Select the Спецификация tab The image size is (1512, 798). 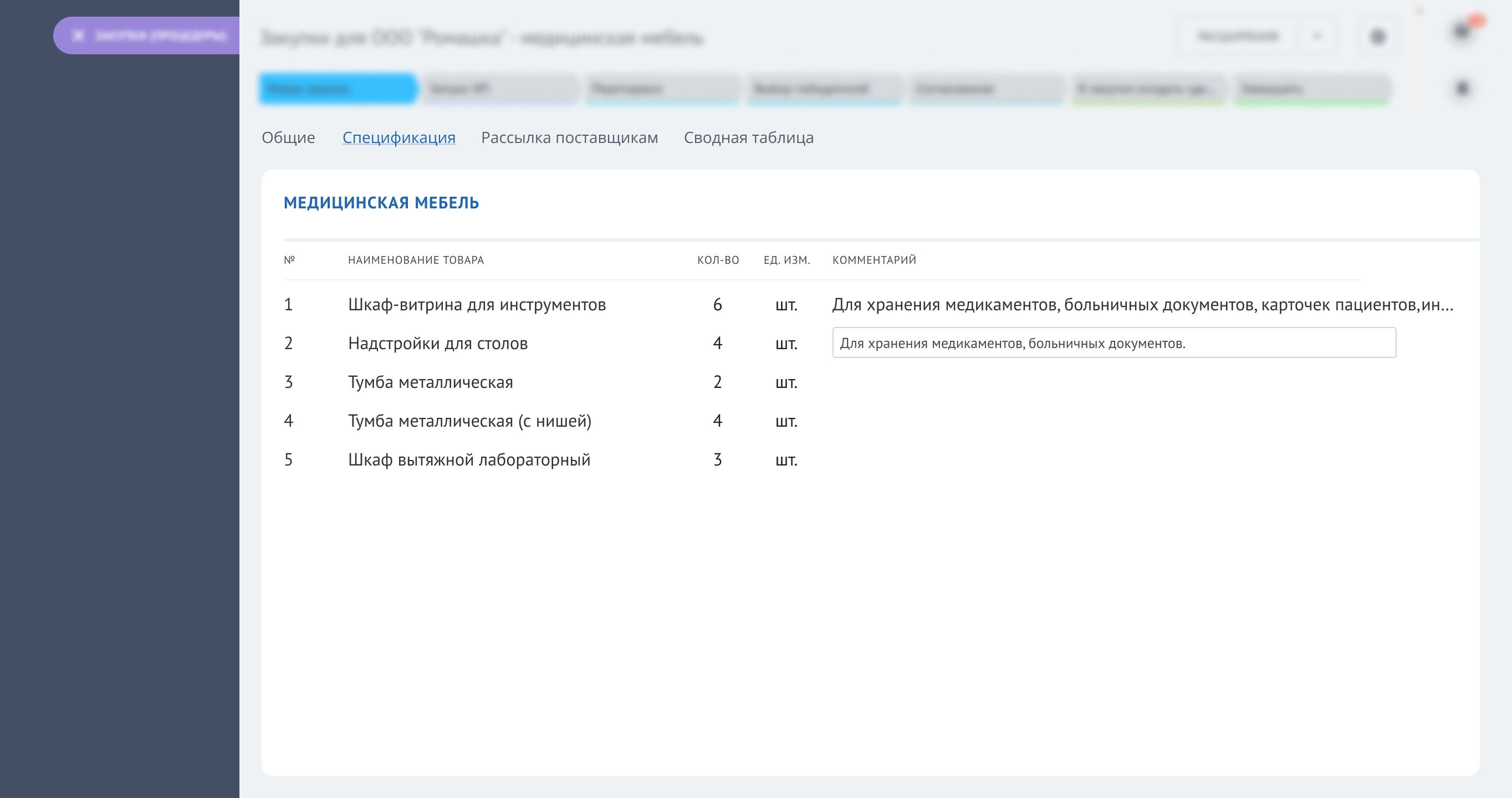[x=399, y=137]
